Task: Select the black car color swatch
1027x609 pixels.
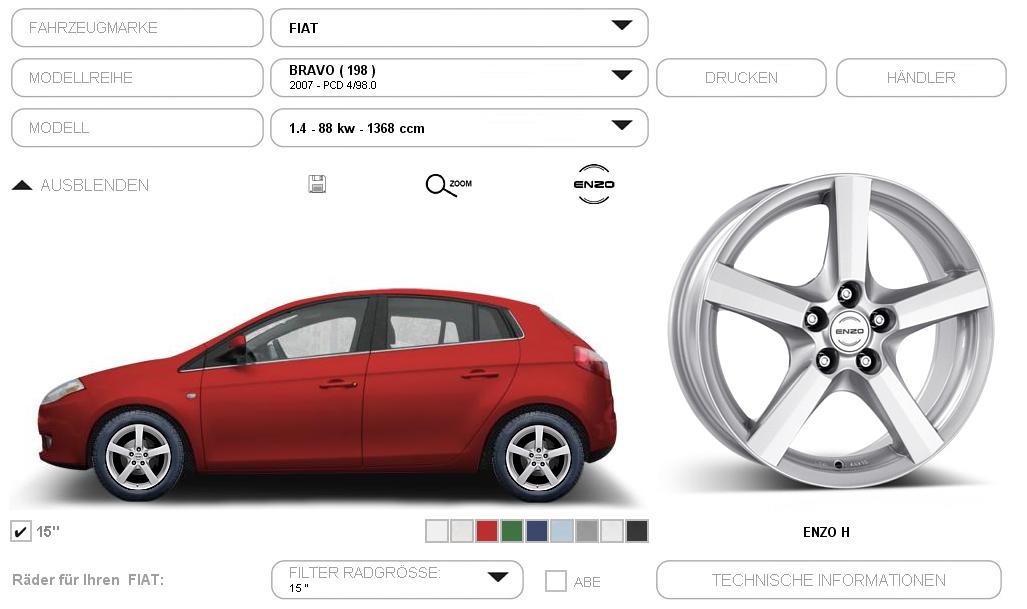Action: [637, 531]
